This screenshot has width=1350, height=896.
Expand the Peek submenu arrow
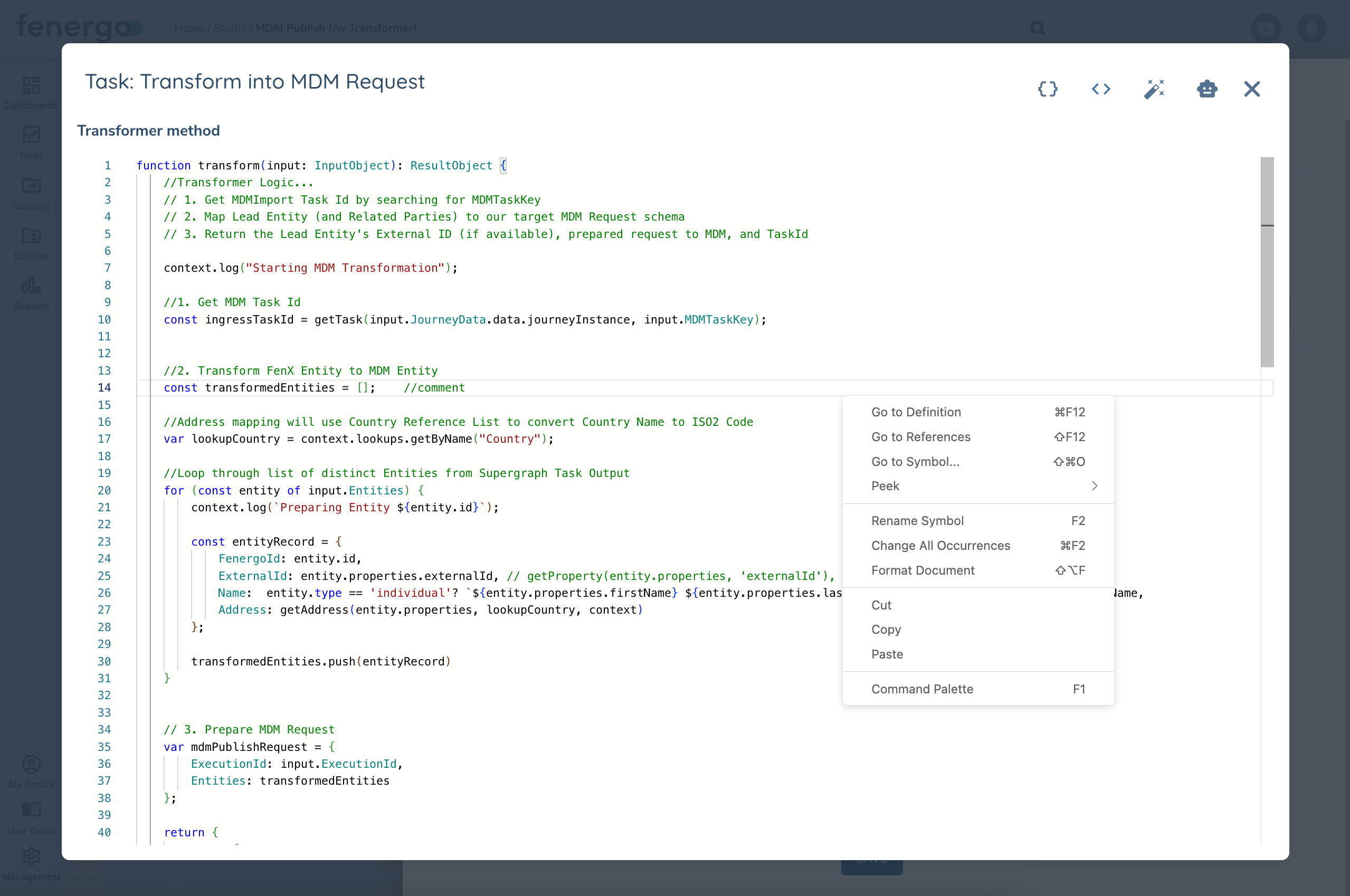coord(1094,487)
